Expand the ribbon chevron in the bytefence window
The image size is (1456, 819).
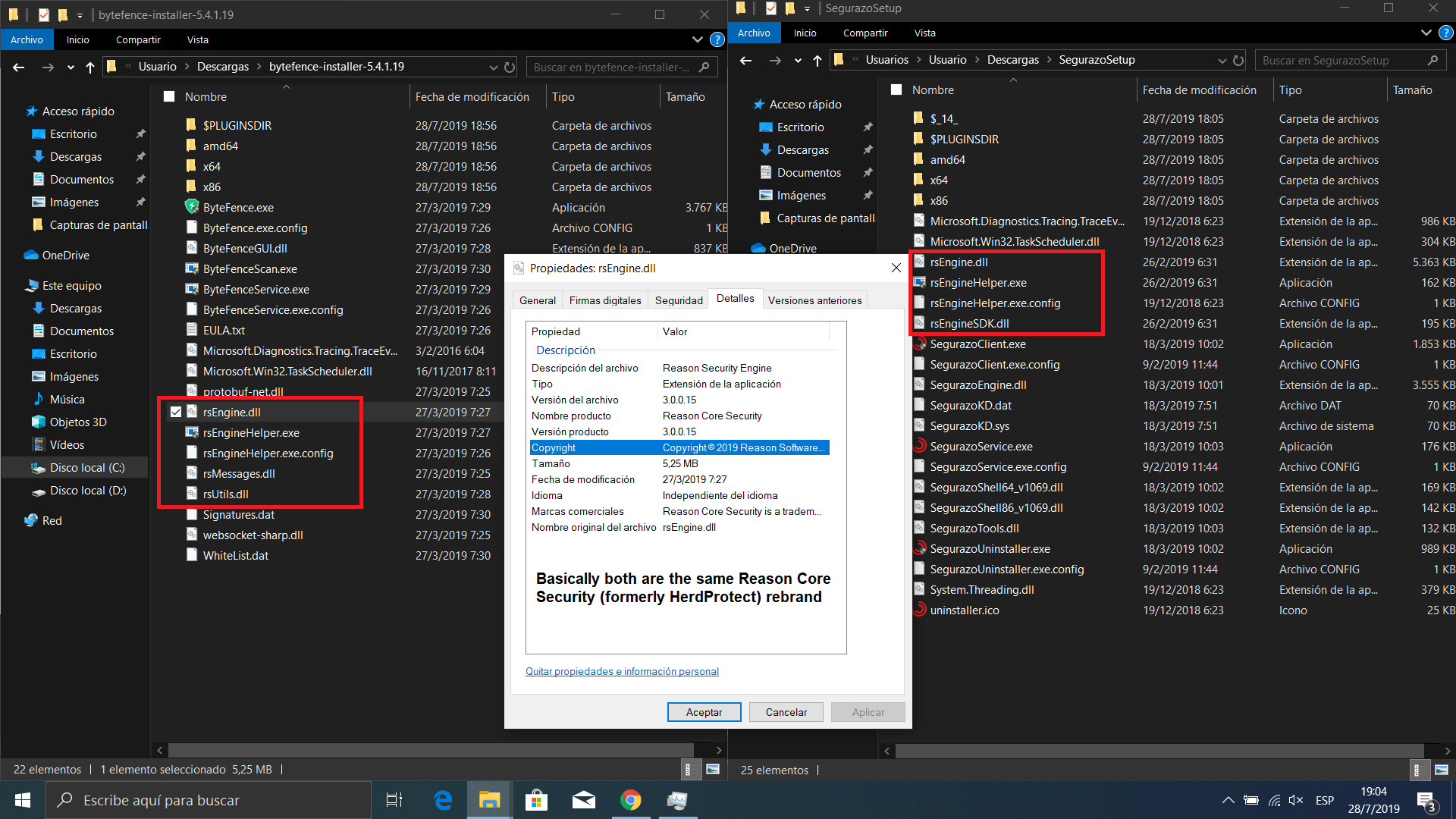pyautogui.click(x=697, y=39)
